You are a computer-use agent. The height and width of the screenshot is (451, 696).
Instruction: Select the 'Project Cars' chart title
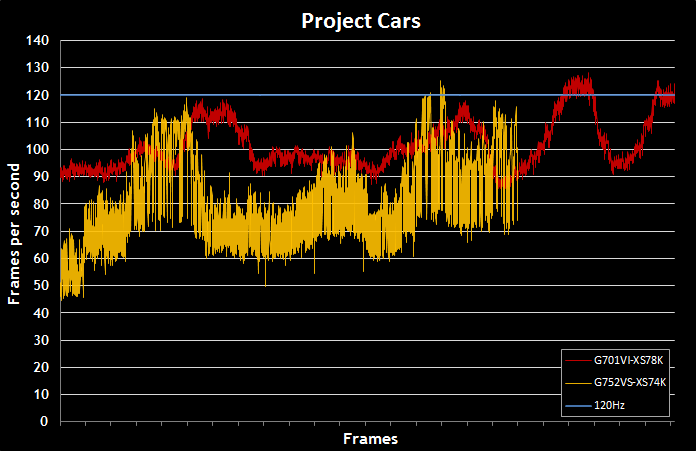(x=361, y=21)
